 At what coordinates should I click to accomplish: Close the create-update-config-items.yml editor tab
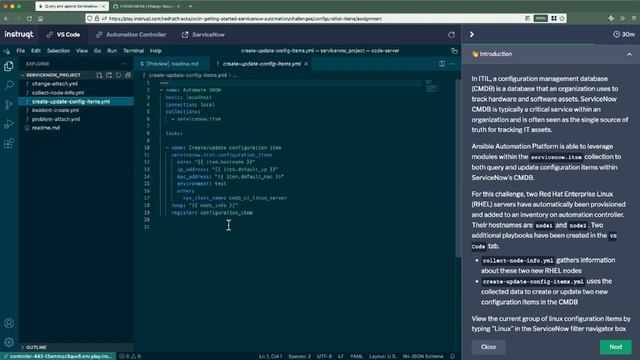click(306, 64)
